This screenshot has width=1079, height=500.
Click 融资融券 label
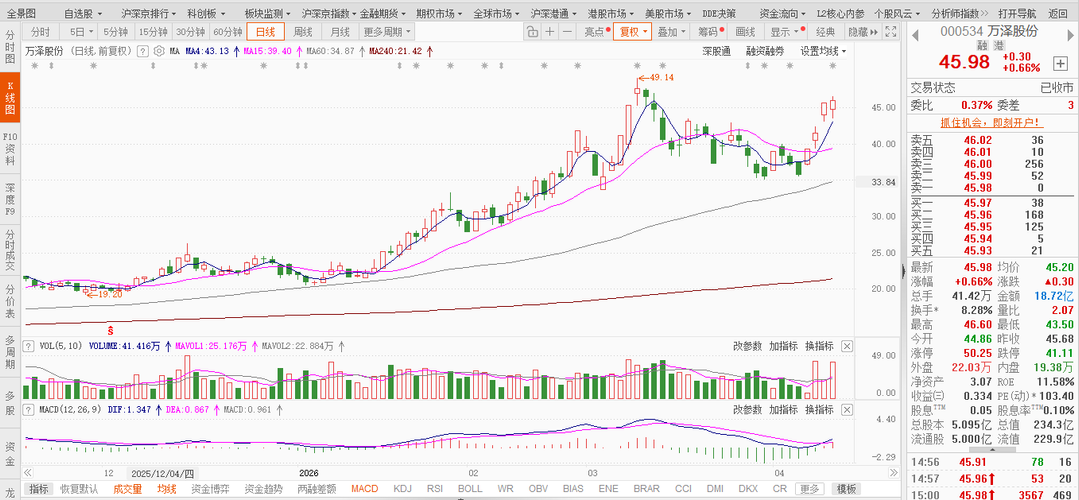765,51
